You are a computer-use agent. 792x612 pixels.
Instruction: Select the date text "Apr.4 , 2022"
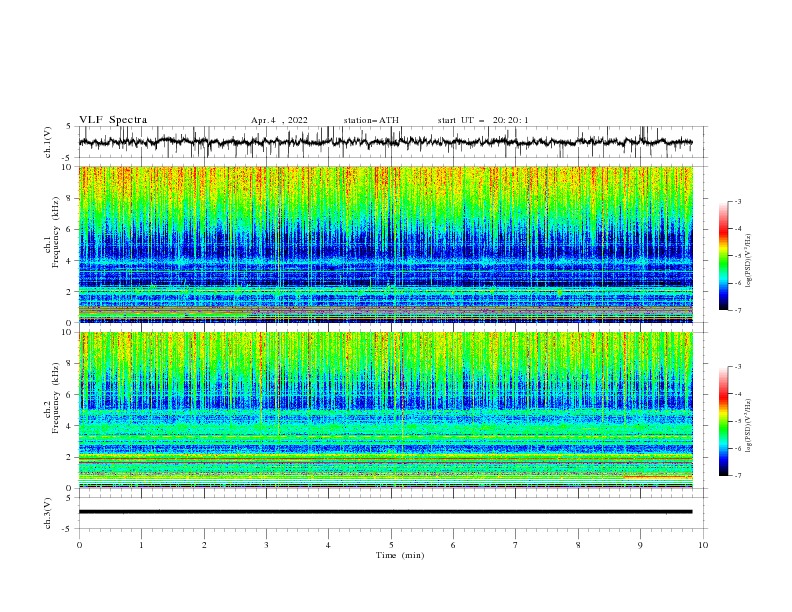coord(279,120)
